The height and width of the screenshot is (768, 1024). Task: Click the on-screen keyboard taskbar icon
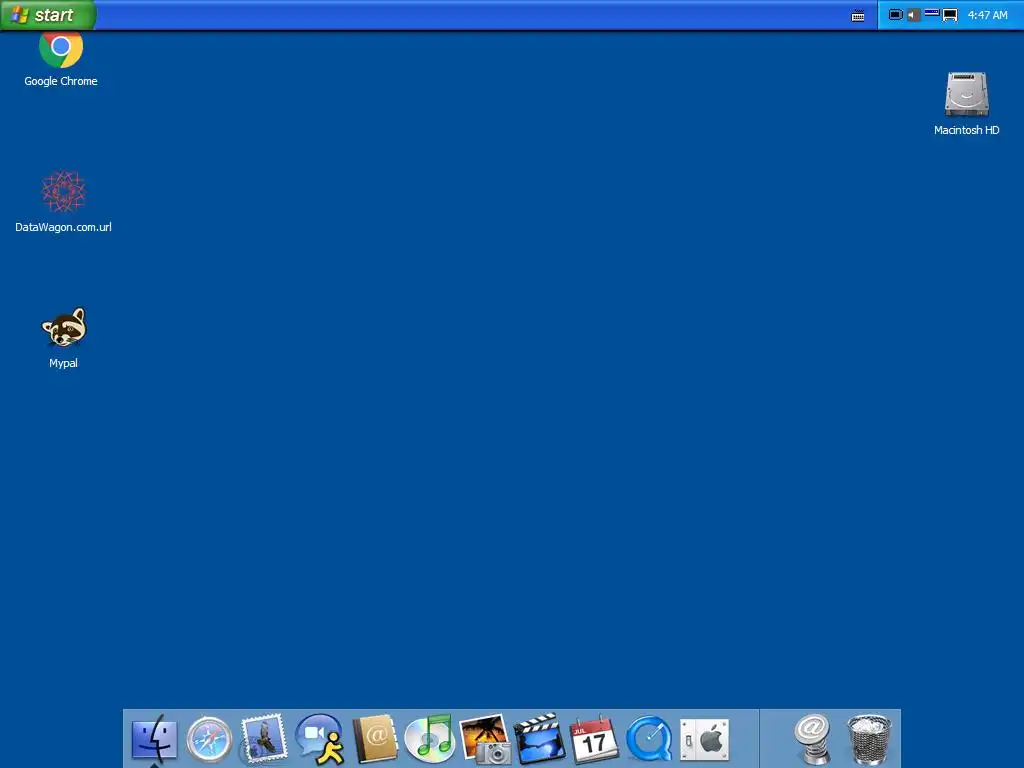[x=858, y=16]
